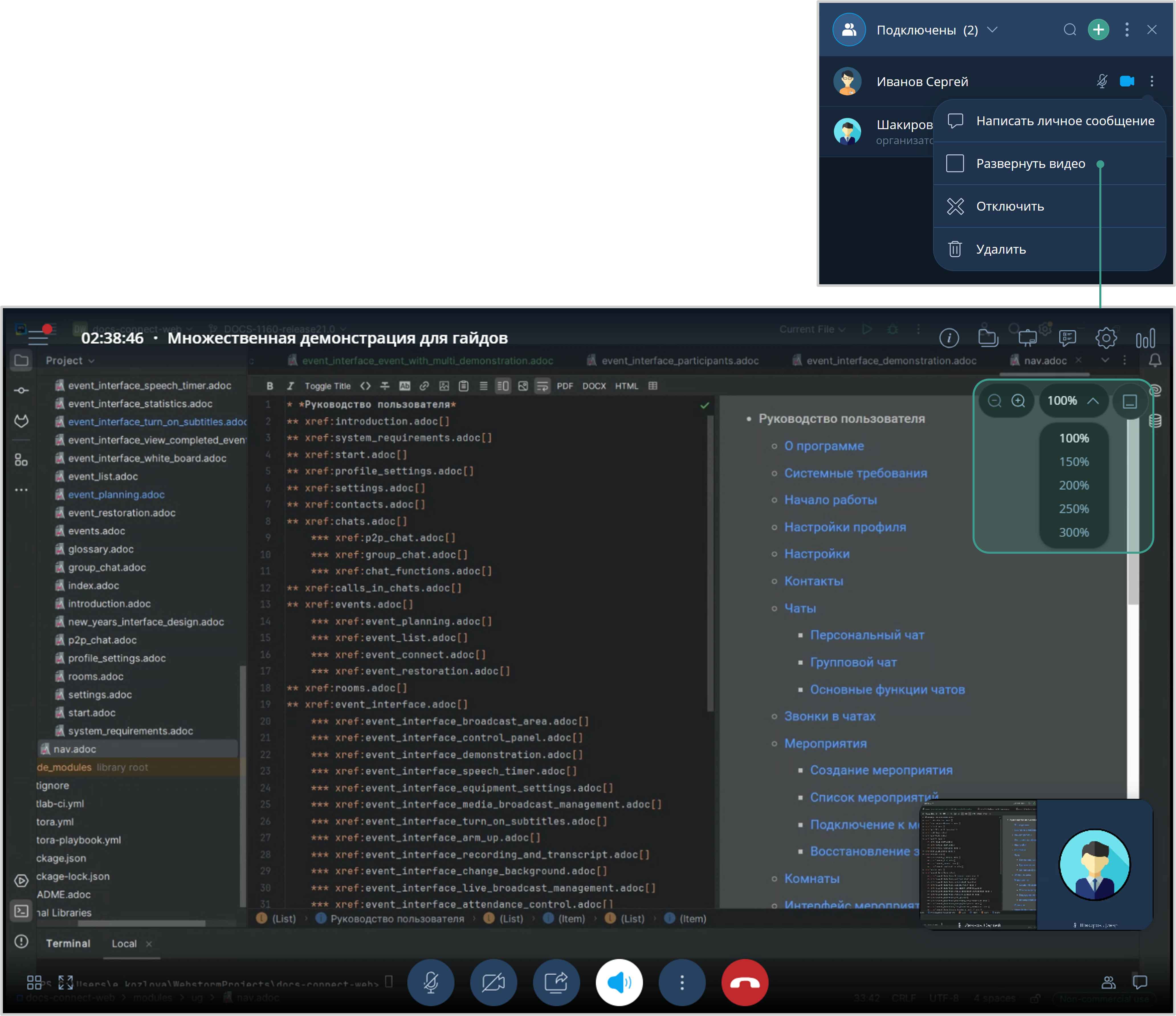Open the share screen demonstration button

pyautogui.click(x=556, y=982)
